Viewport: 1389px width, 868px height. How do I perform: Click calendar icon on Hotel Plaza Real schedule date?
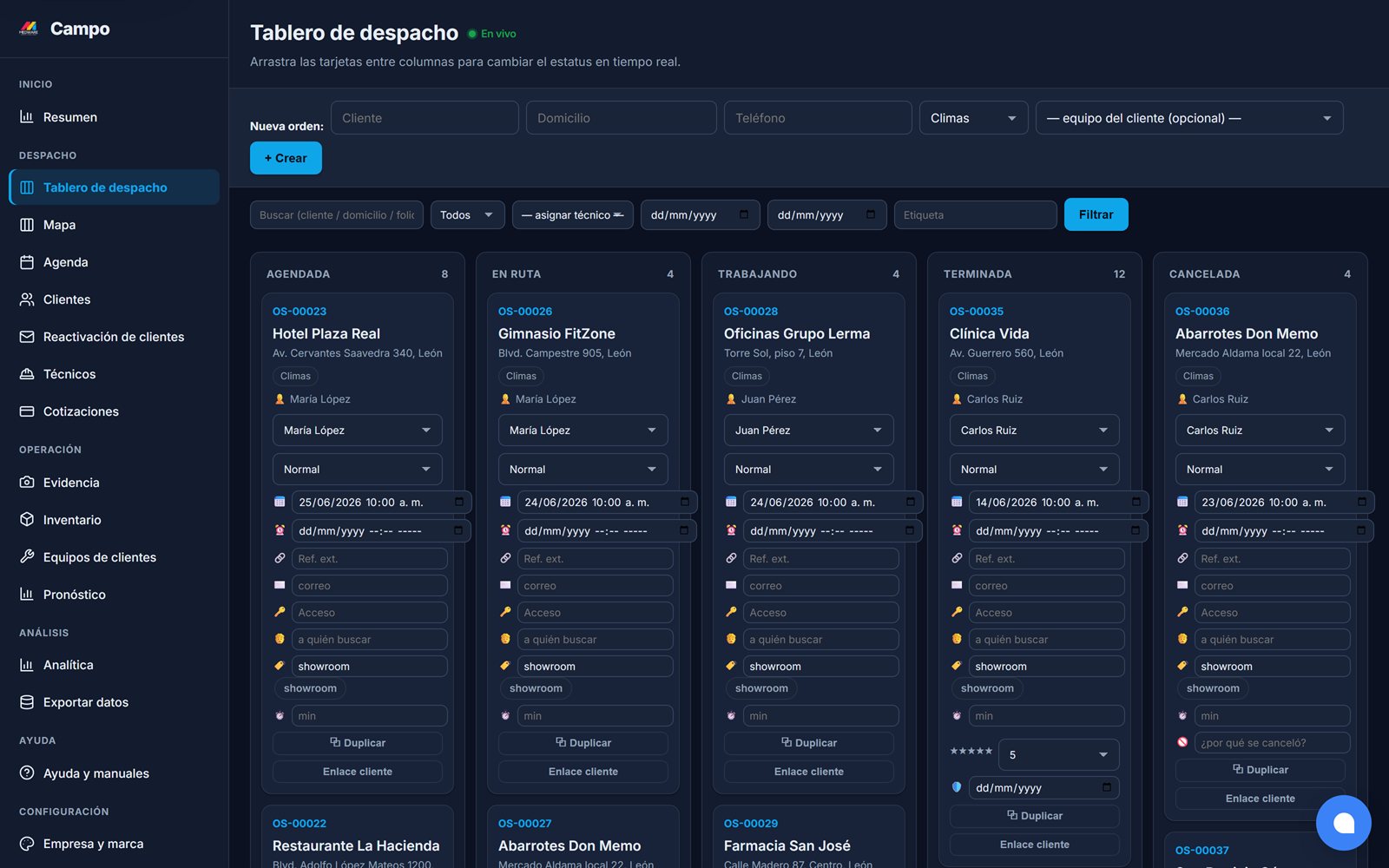[x=280, y=502]
